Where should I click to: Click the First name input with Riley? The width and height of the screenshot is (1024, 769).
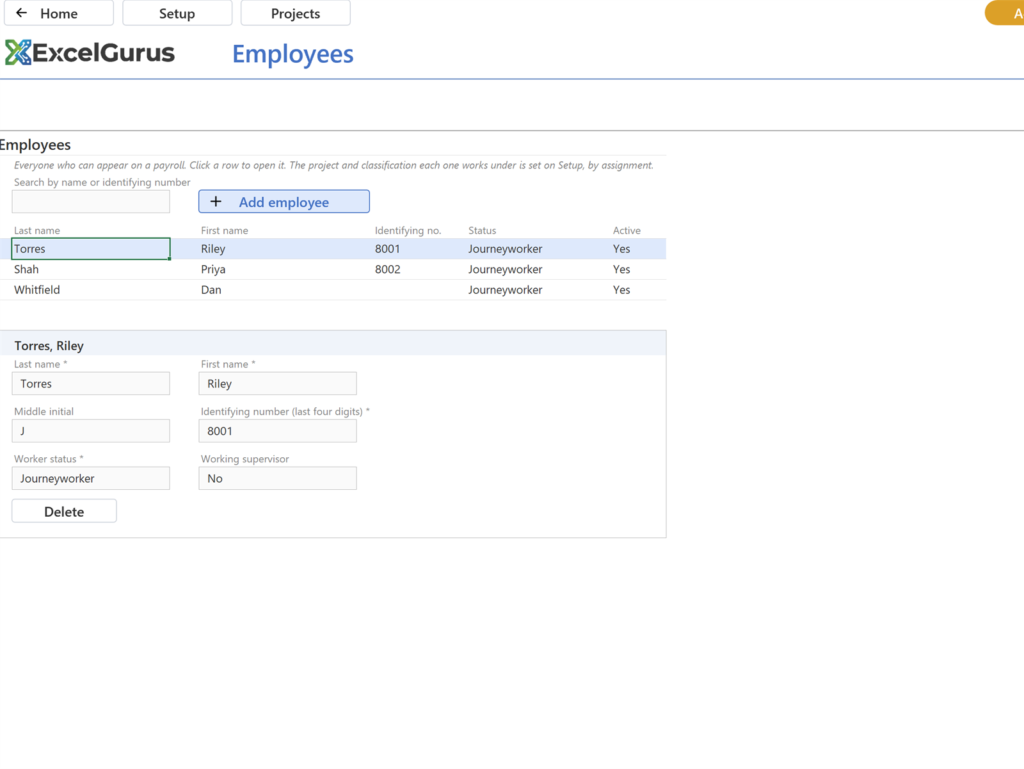[278, 383]
